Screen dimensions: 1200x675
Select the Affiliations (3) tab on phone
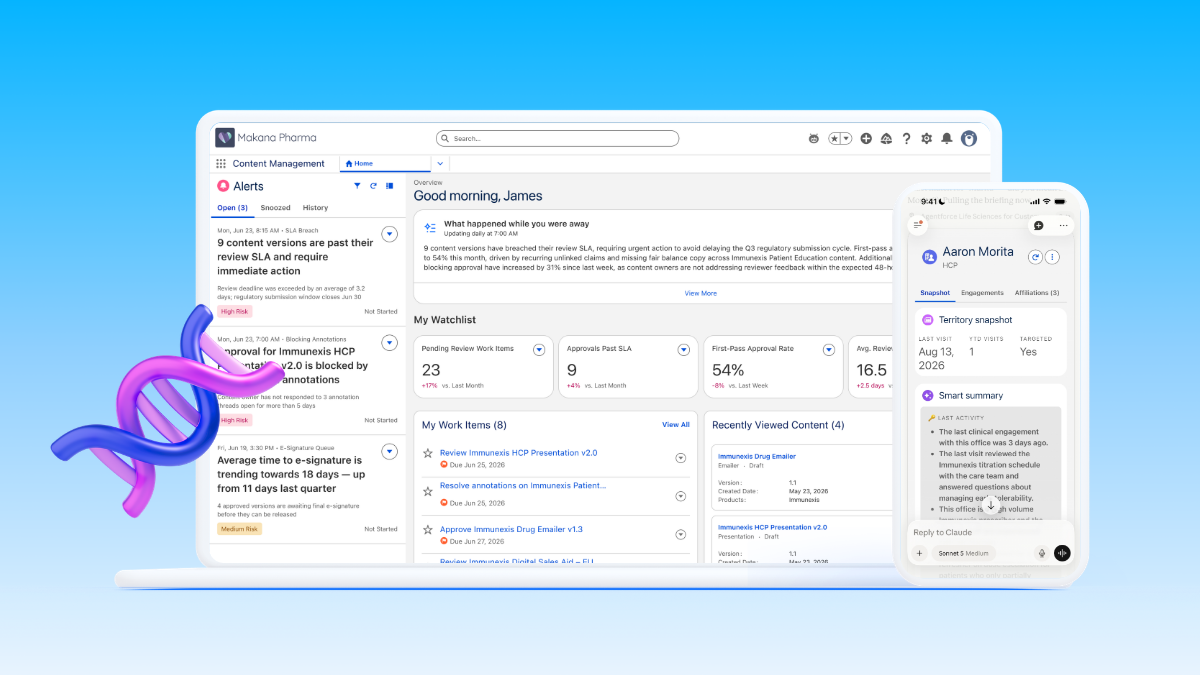click(x=1037, y=293)
